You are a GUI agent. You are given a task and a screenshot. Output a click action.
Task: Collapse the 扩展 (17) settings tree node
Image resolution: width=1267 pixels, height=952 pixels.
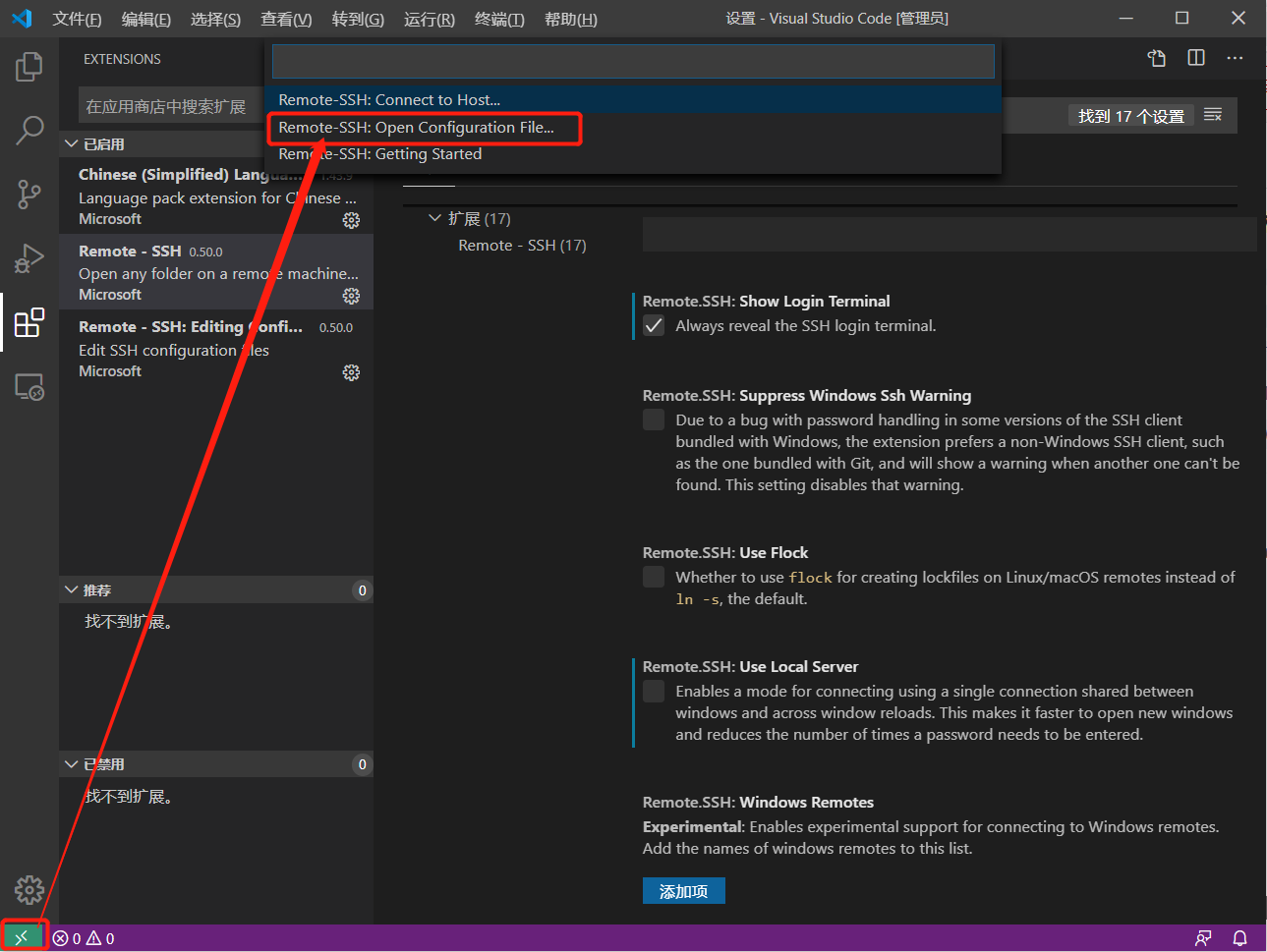435,218
